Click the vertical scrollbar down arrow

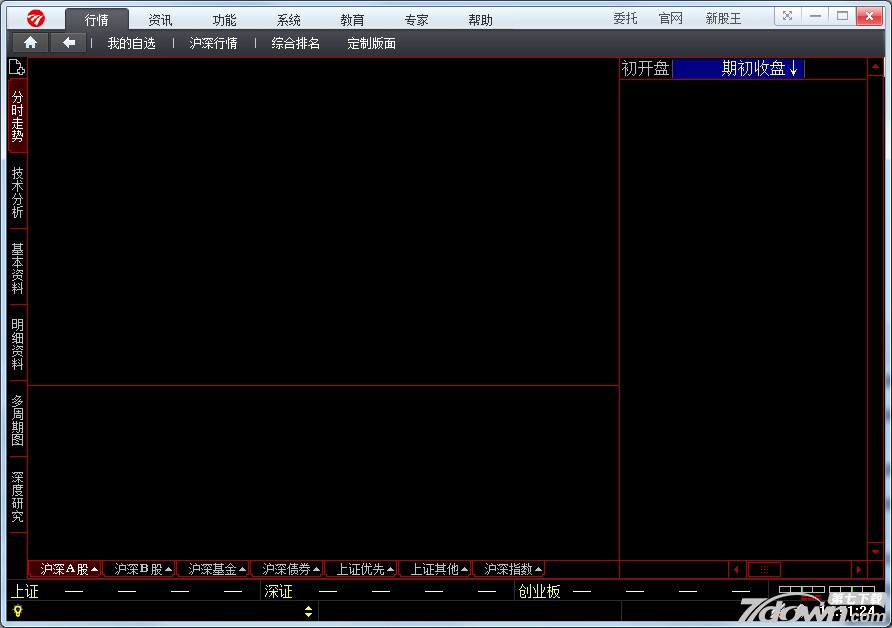coord(876,551)
